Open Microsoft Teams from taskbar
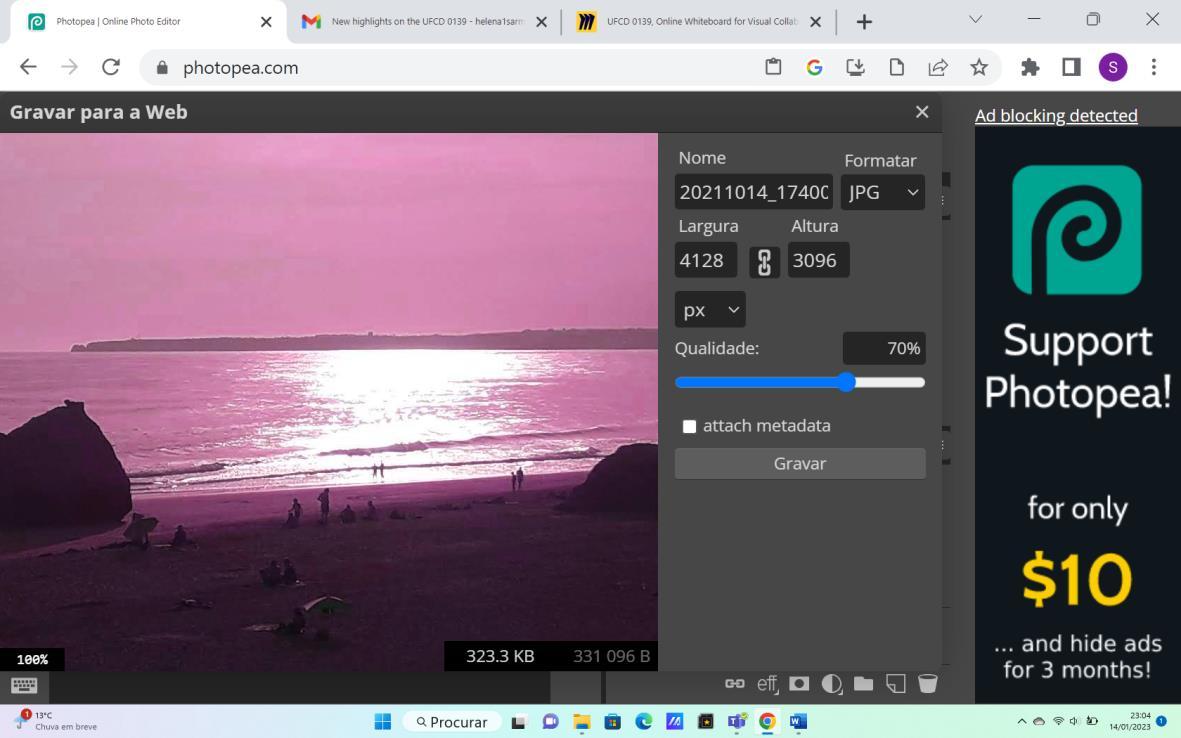 click(737, 721)
